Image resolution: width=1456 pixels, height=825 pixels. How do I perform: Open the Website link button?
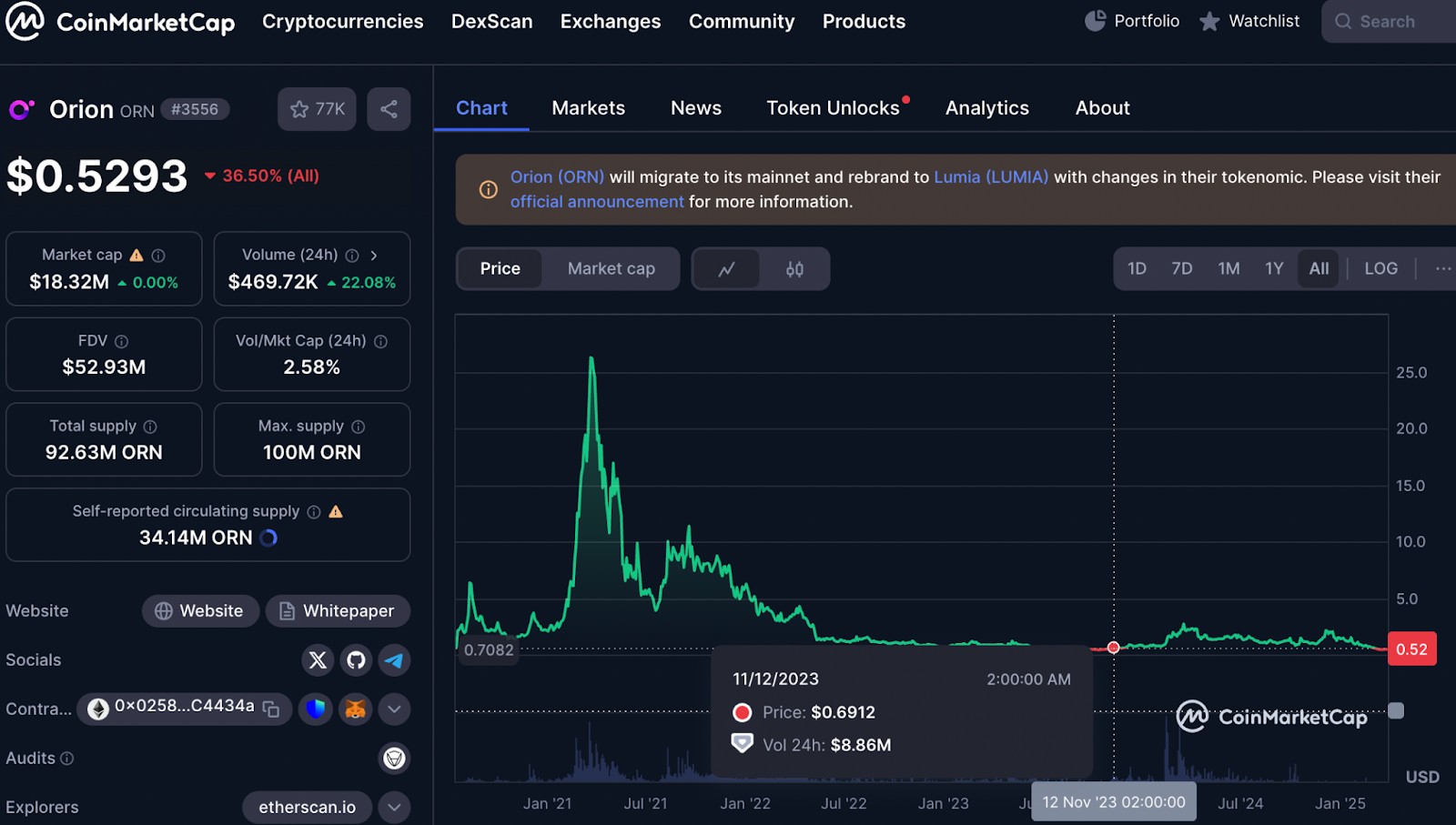[200, 611]
